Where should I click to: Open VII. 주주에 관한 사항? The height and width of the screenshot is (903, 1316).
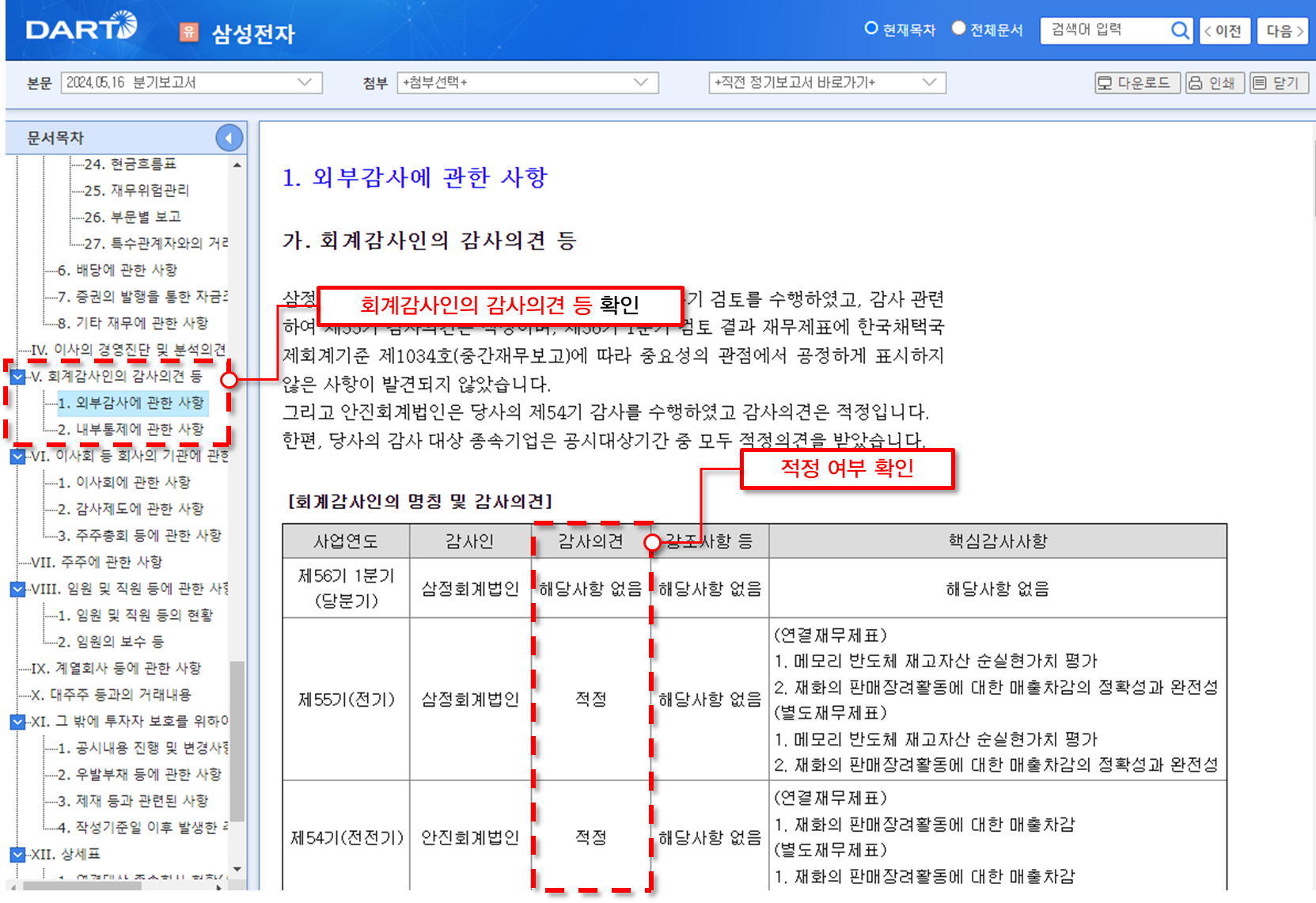[x=97, y=563]
